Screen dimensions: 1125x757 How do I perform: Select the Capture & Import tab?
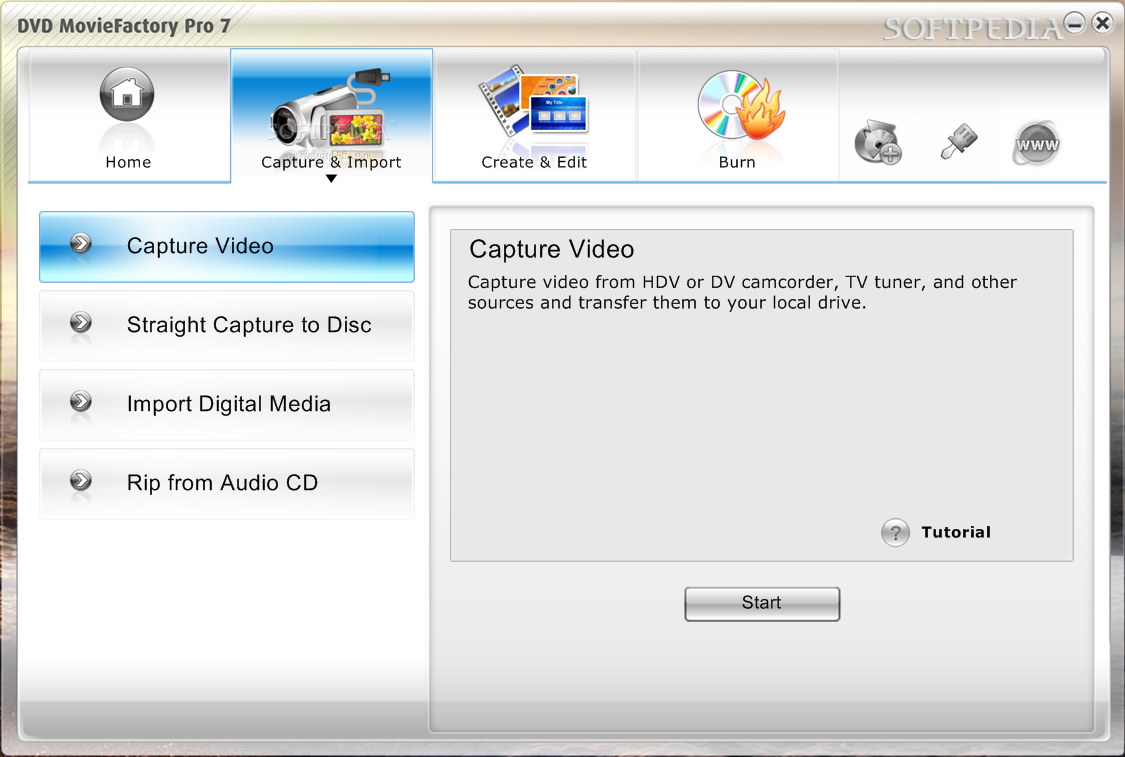331,116
